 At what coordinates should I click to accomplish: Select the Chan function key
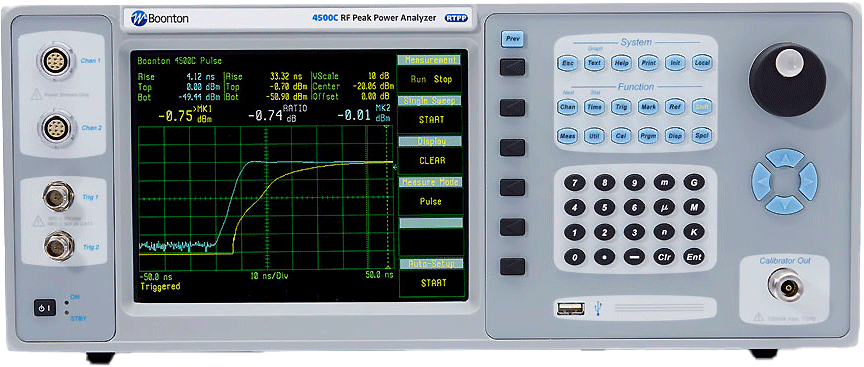[x=566, y=107]
